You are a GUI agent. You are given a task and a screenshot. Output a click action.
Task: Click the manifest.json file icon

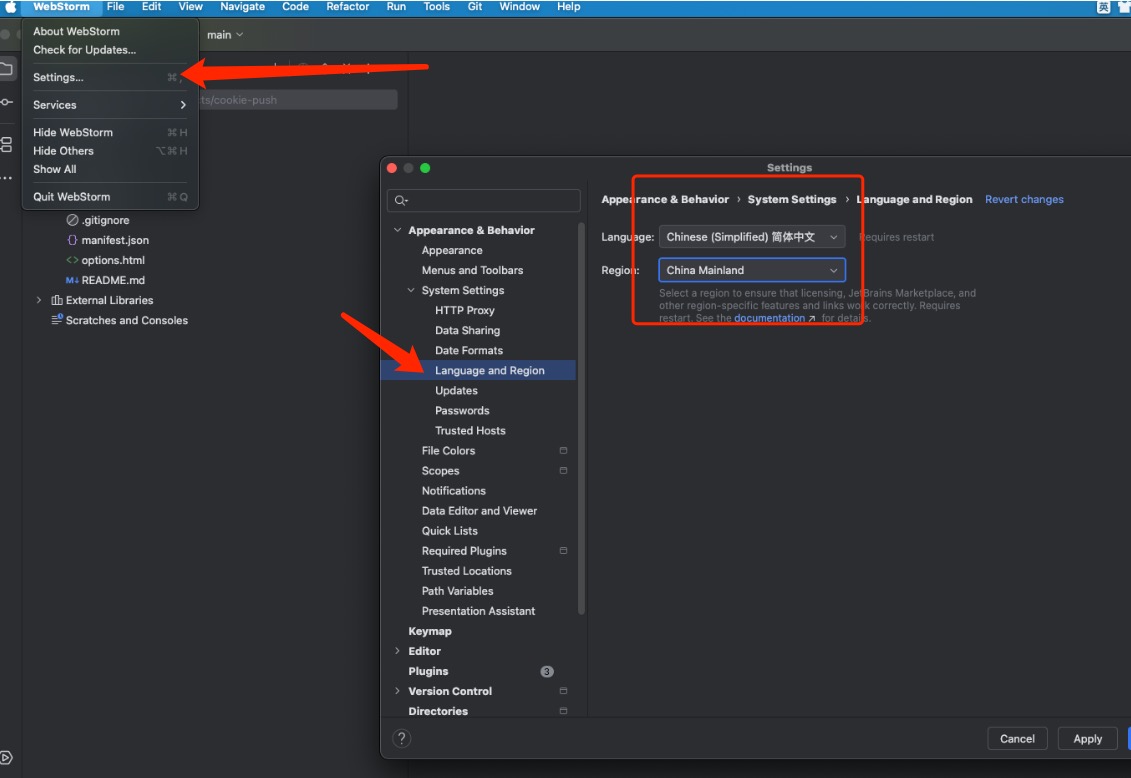point(72,240)
